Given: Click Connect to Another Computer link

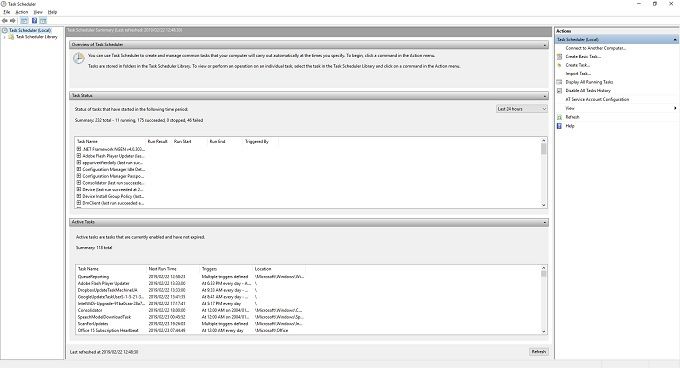Looking at the screenshot, I should [596, 48].
